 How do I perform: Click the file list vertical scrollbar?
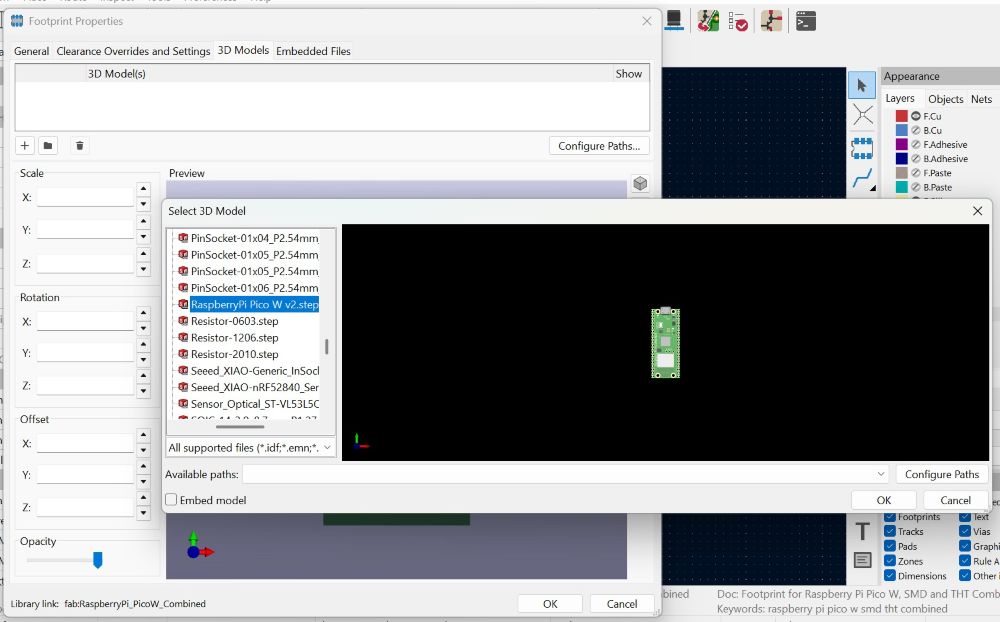(x=327, y=346)
